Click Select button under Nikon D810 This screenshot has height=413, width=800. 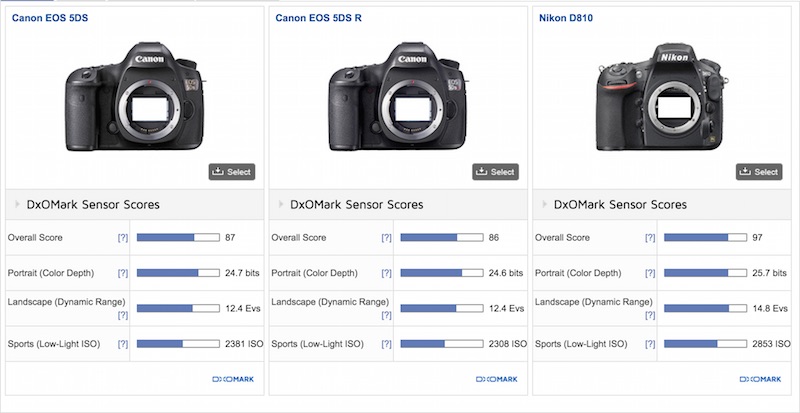tap(759, 172)
